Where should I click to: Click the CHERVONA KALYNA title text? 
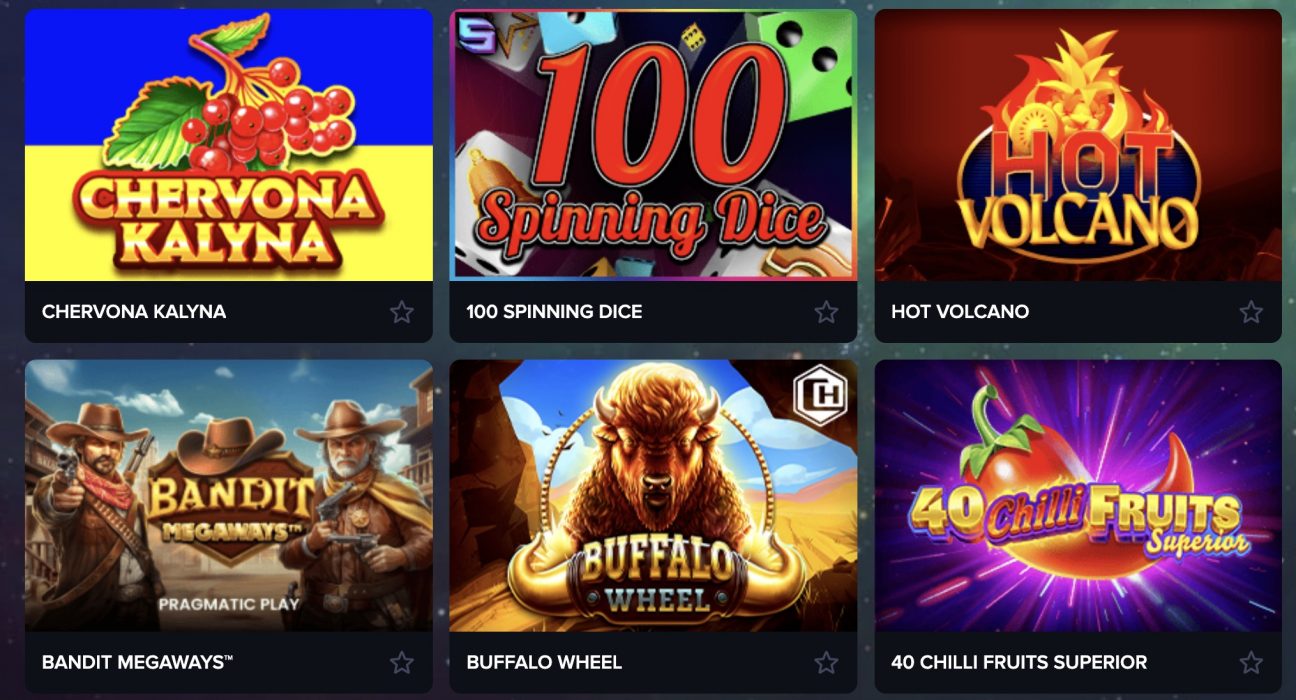134,312
